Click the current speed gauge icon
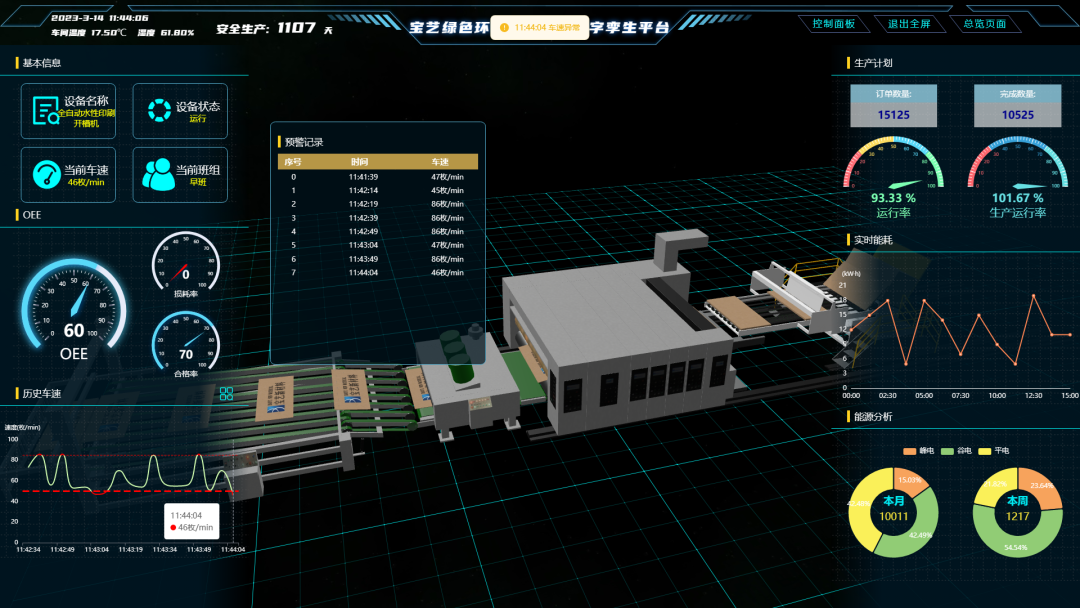 (x=47, y=174)
